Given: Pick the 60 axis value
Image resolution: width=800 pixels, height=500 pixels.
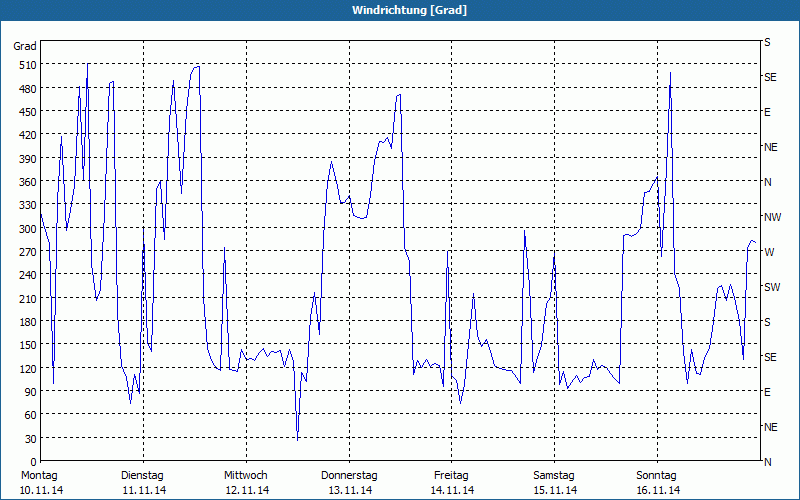Looking at the screenshot, I should 30,415.
